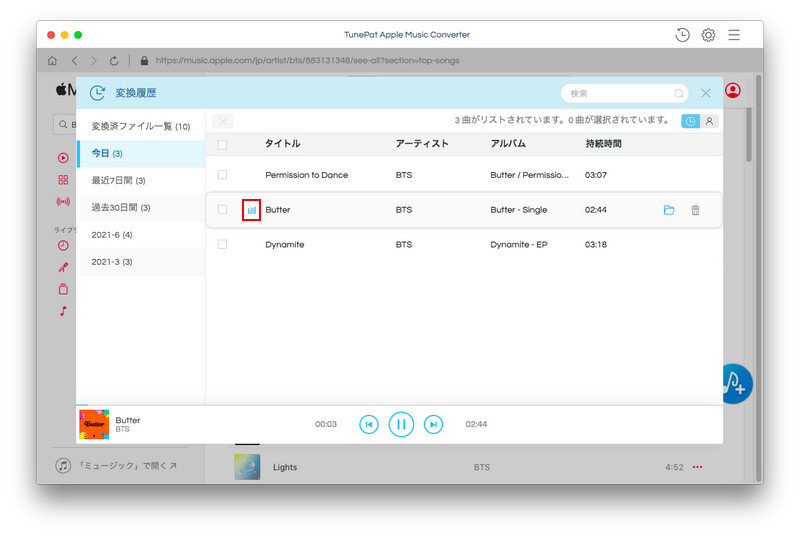Screen dimensions: 800x536
Task: Click the Dynamite title text
Action: [x=285, y=244]
